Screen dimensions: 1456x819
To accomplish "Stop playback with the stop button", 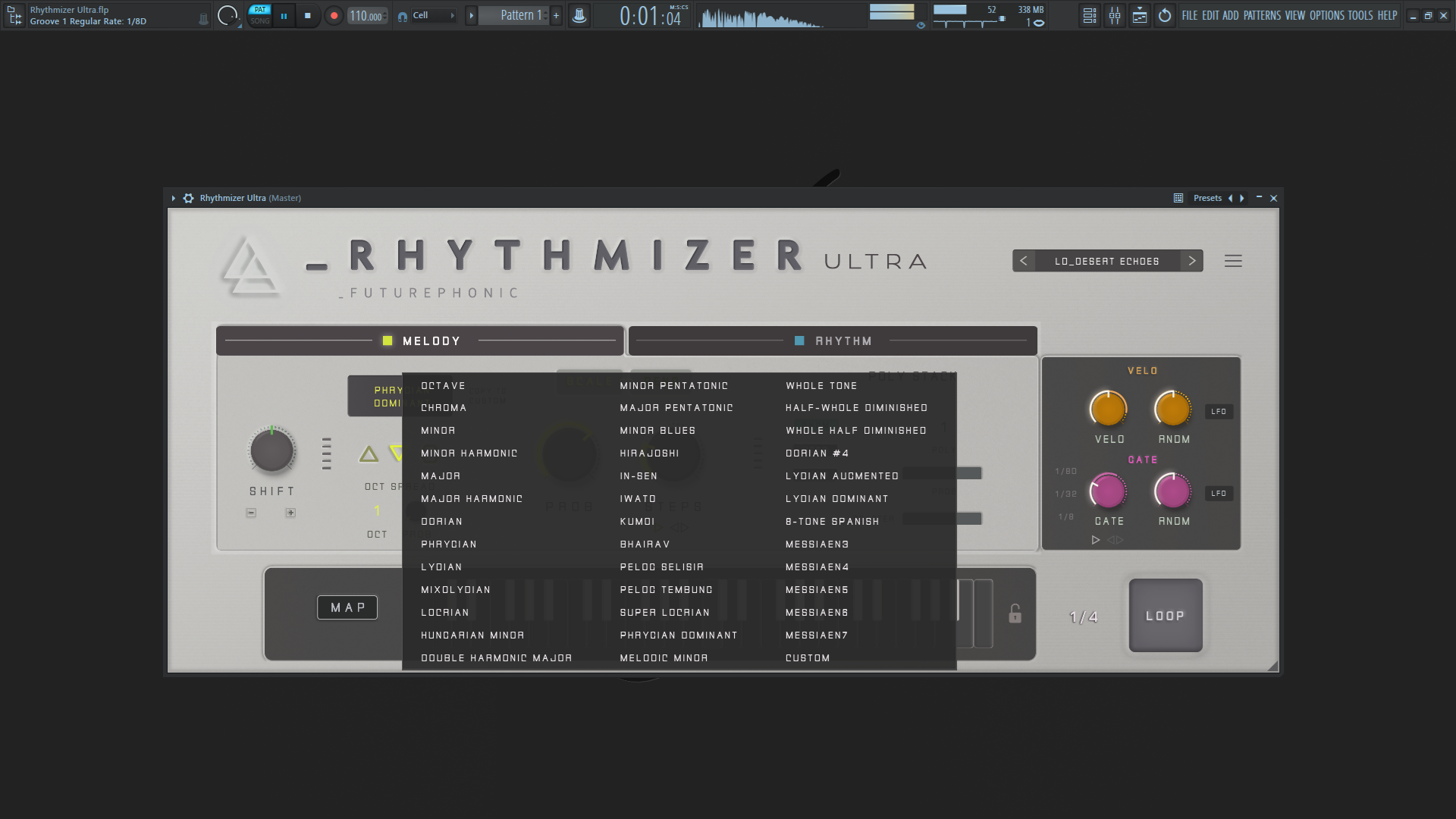I will [x=307, y=15].
